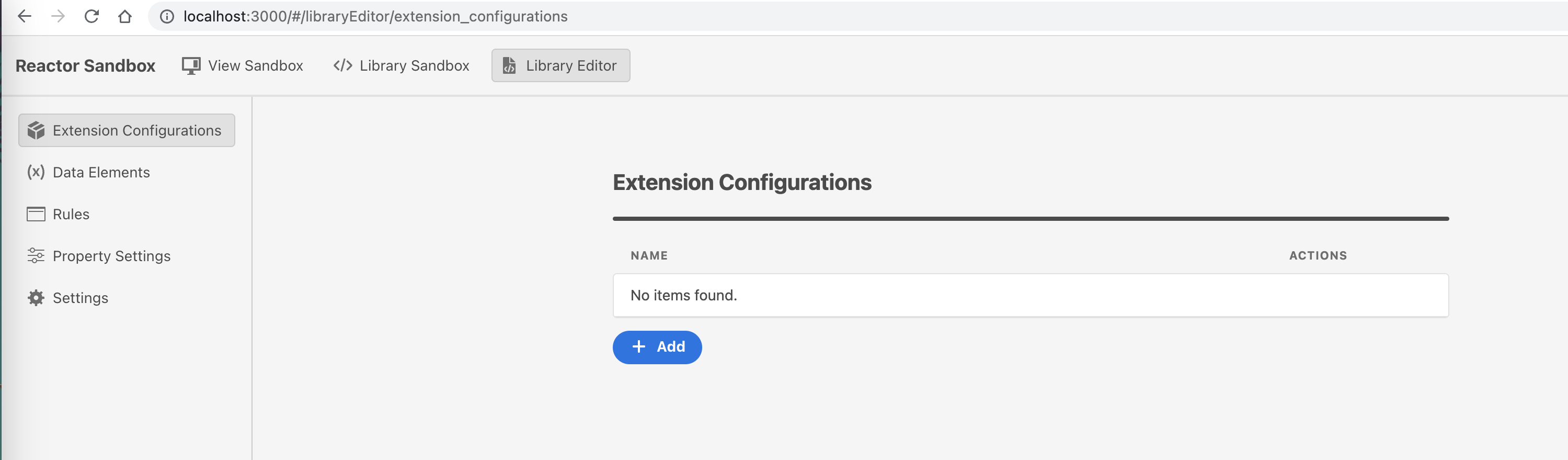Click the View Sandbox monitor icon
This screenshot has height=460, width=1568.
tap(190, 64)
